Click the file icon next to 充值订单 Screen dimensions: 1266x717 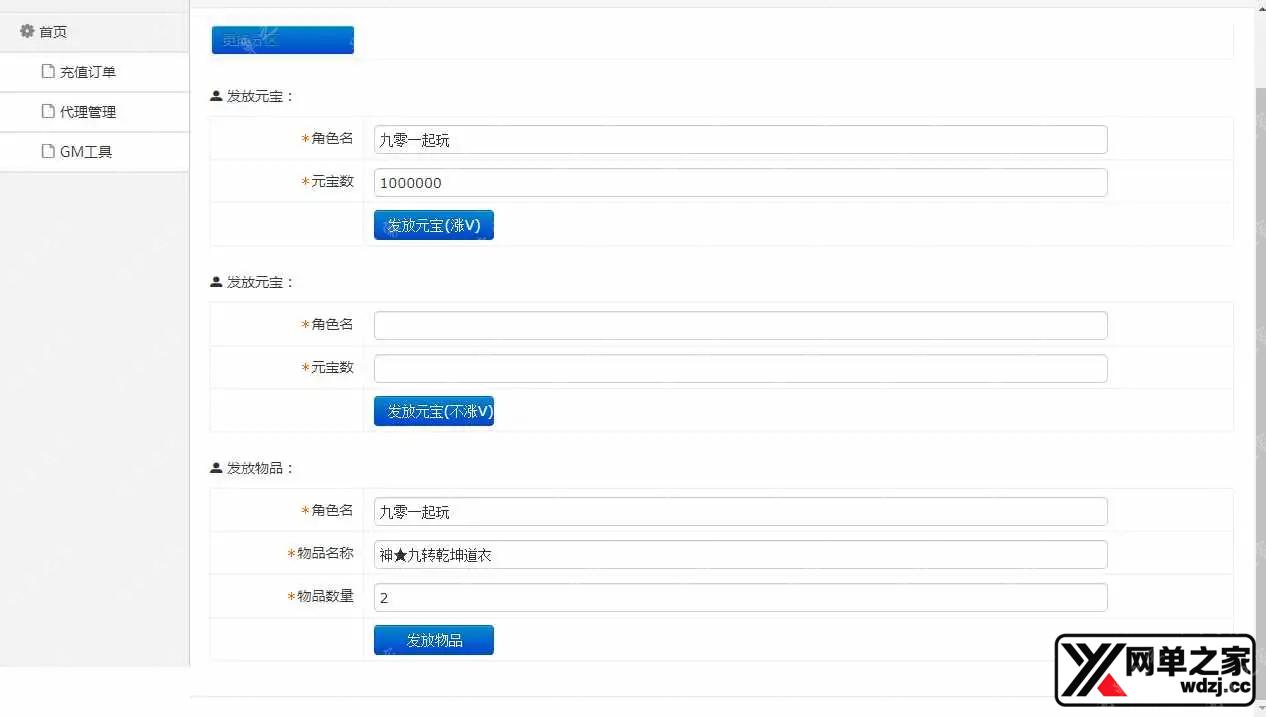(x=47, y=71)
